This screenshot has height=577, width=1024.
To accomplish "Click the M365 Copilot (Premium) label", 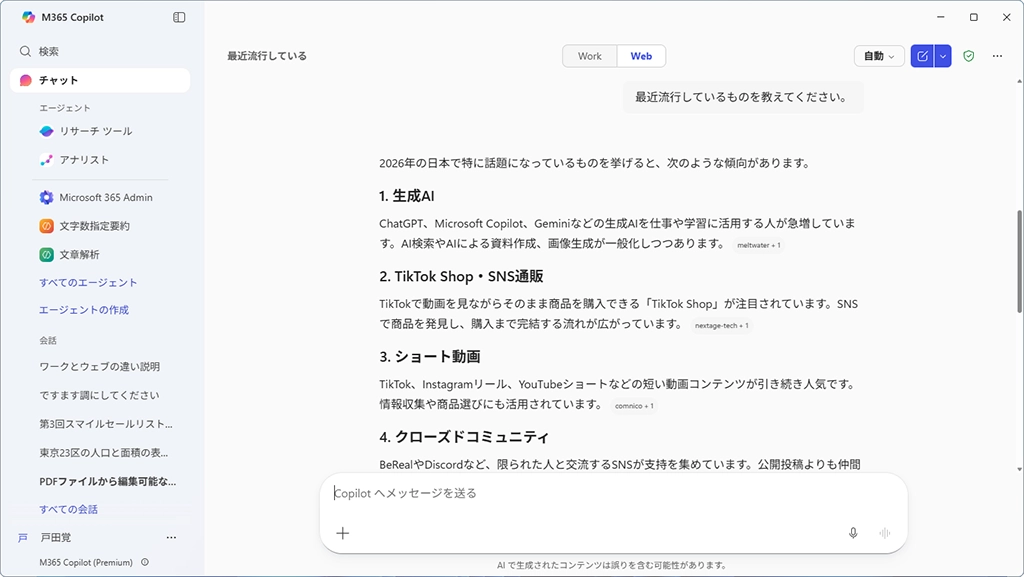I will pyautogui.click(x=86, y=562).
